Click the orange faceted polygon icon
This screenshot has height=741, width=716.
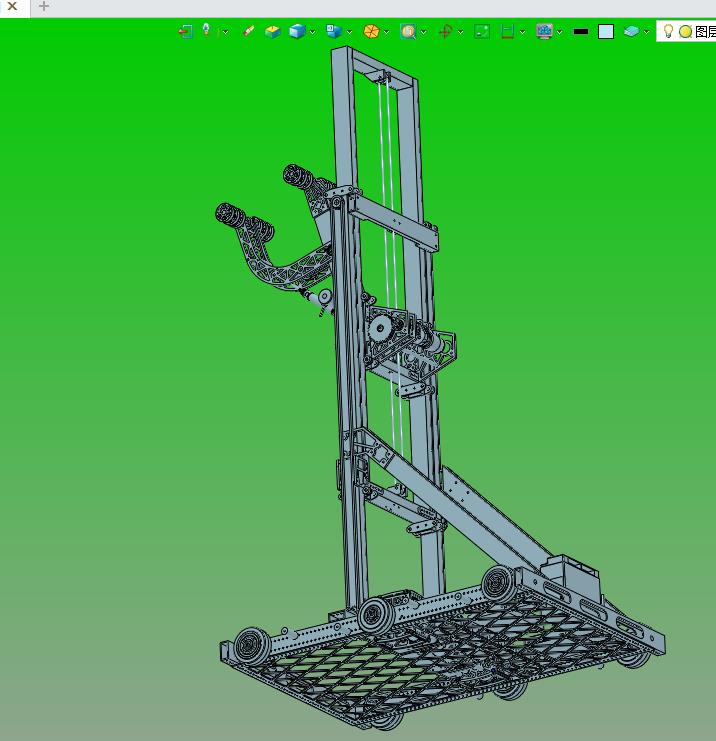coord(371,32)
